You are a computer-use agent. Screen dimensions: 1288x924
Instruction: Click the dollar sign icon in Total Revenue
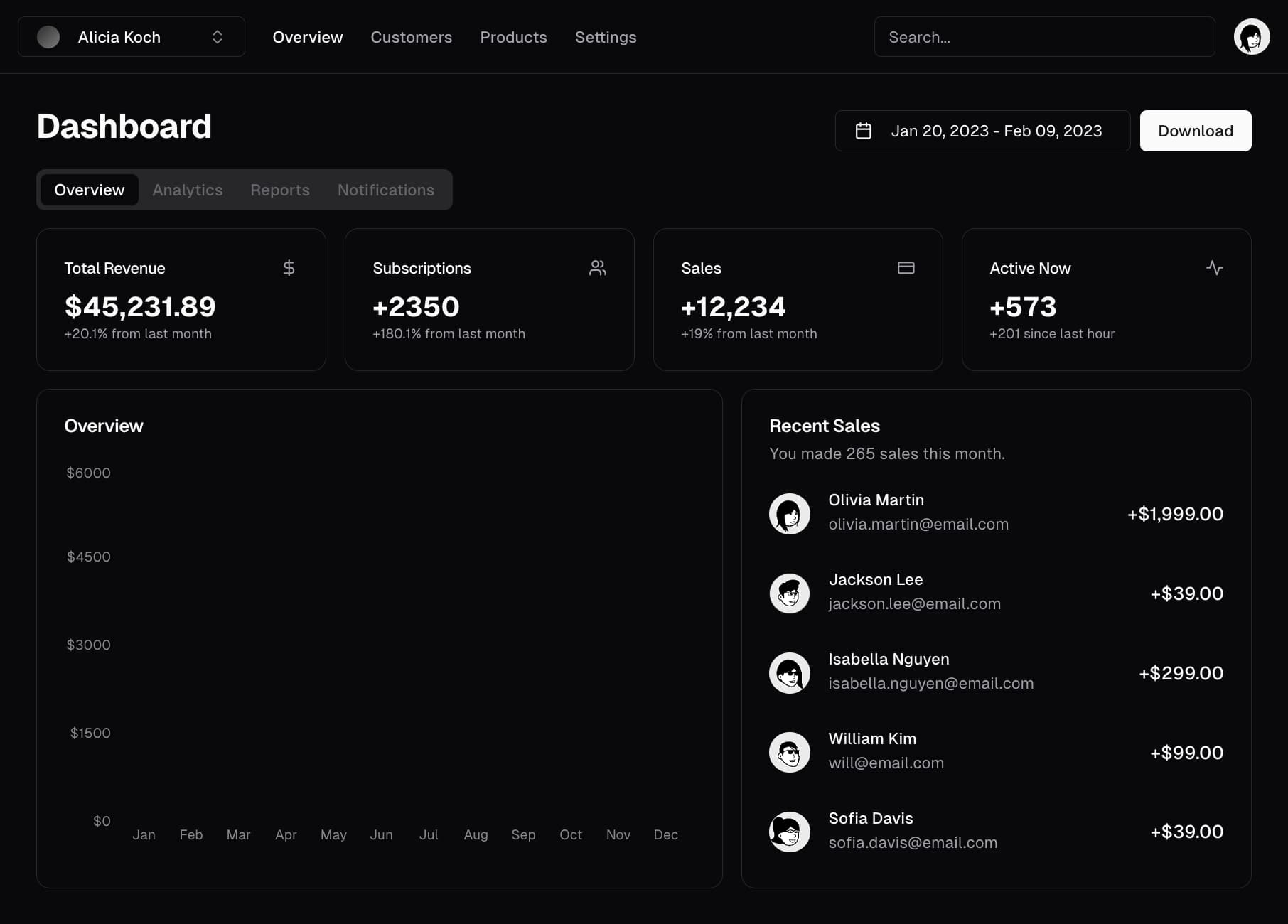click(x=289, y=268)
